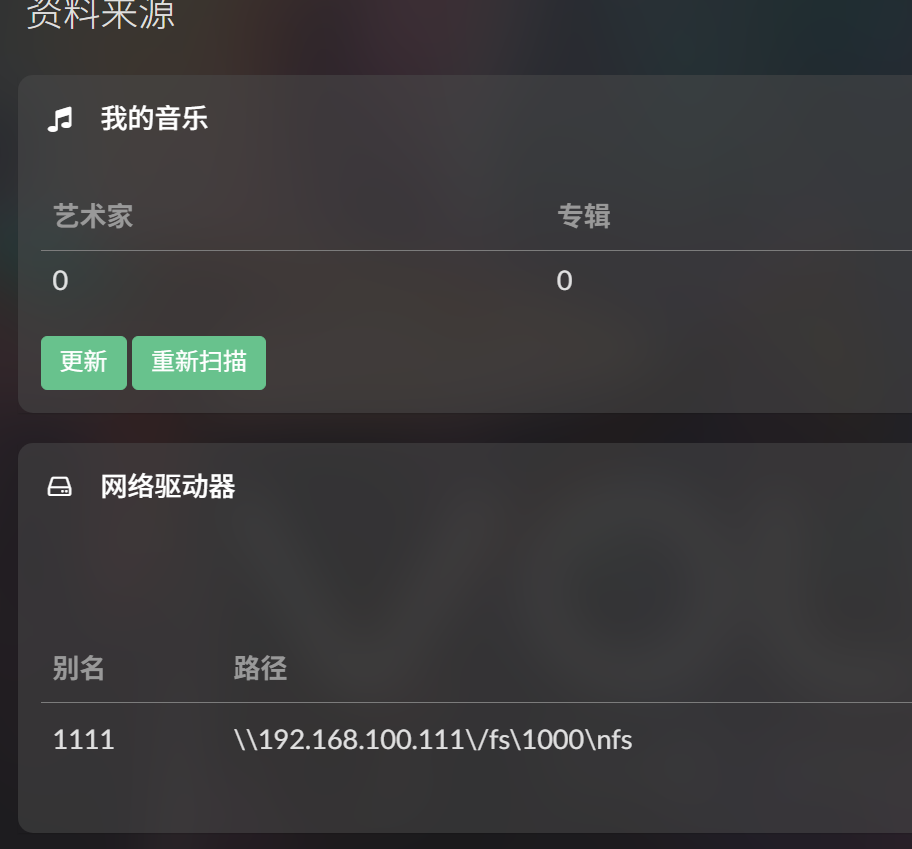Click the 1111 network drive row
This screenshot has width=912, height=849.
click(476, 740)
